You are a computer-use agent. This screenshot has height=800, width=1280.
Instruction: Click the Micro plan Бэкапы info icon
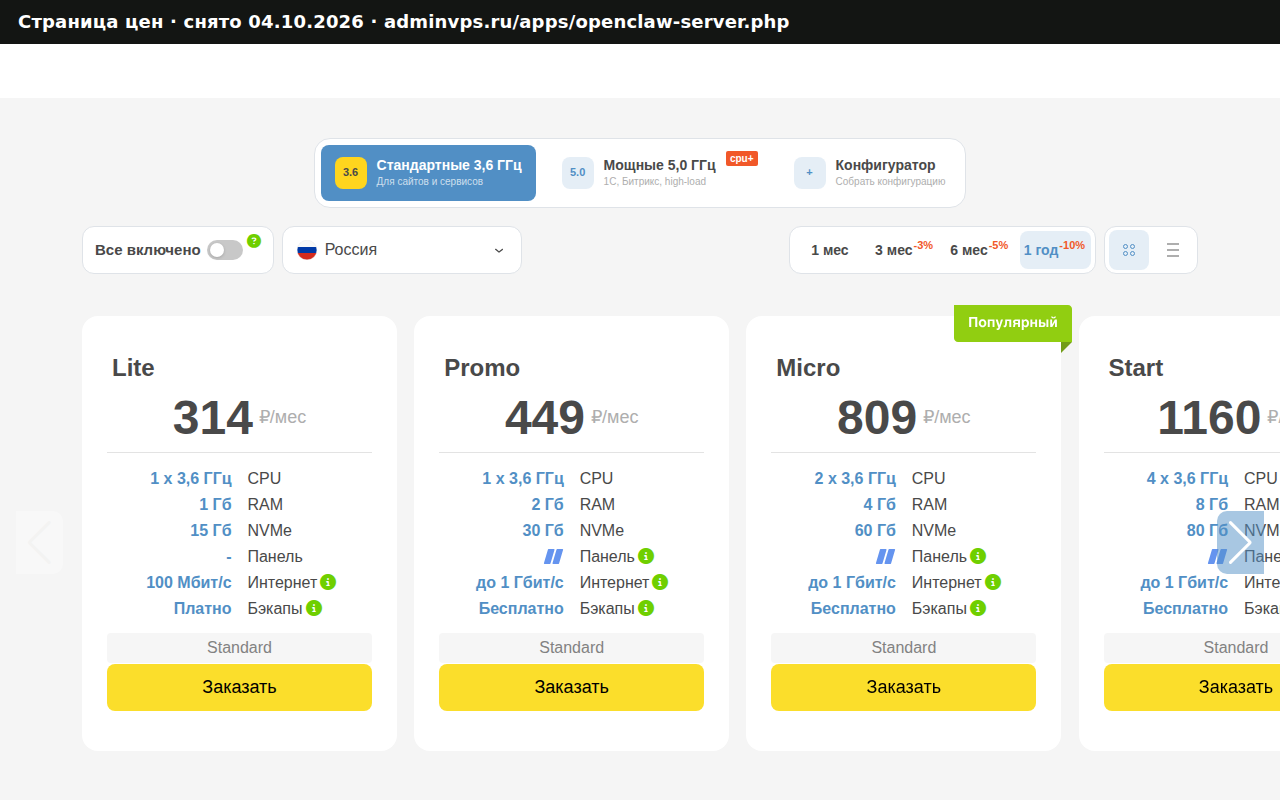[978, 608]
